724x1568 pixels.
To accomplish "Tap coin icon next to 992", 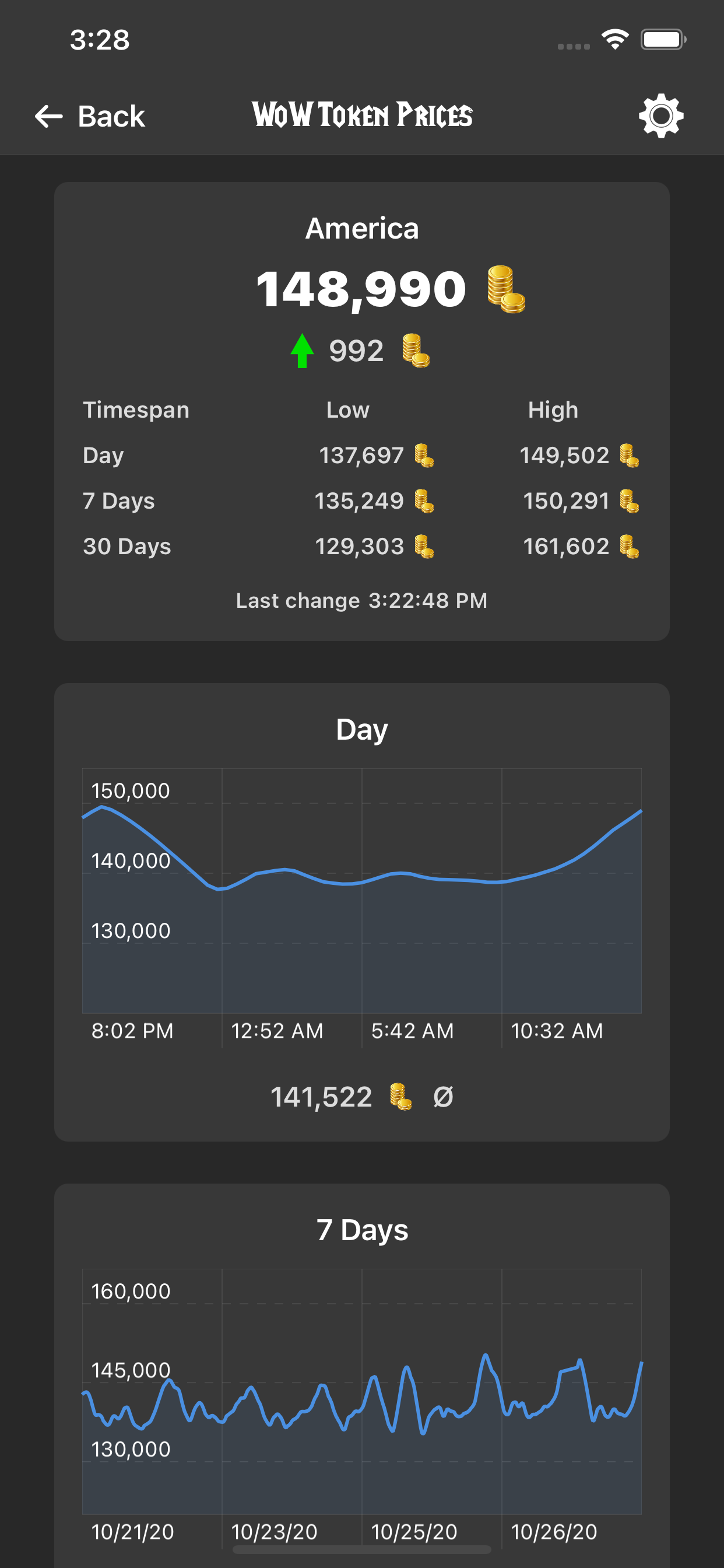I will click(x=416, y=351).
